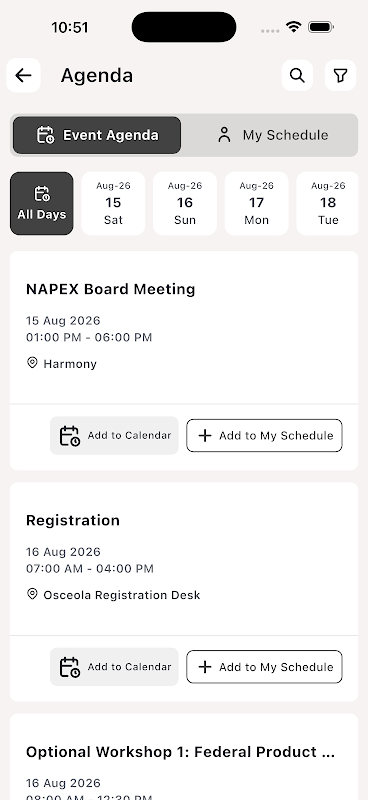The width and height of the screenshot is (368, 800).
Task: Open the filter funnel icon
Action: [x=340, y=76]
